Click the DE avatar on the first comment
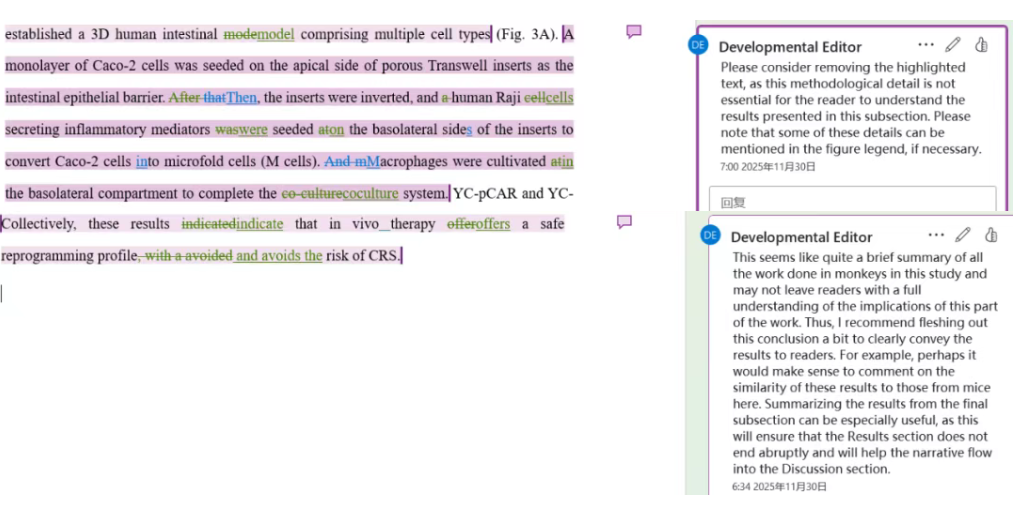Viewport: 1021px width, 520px height. pyautogui.click(x=698, y=45)
